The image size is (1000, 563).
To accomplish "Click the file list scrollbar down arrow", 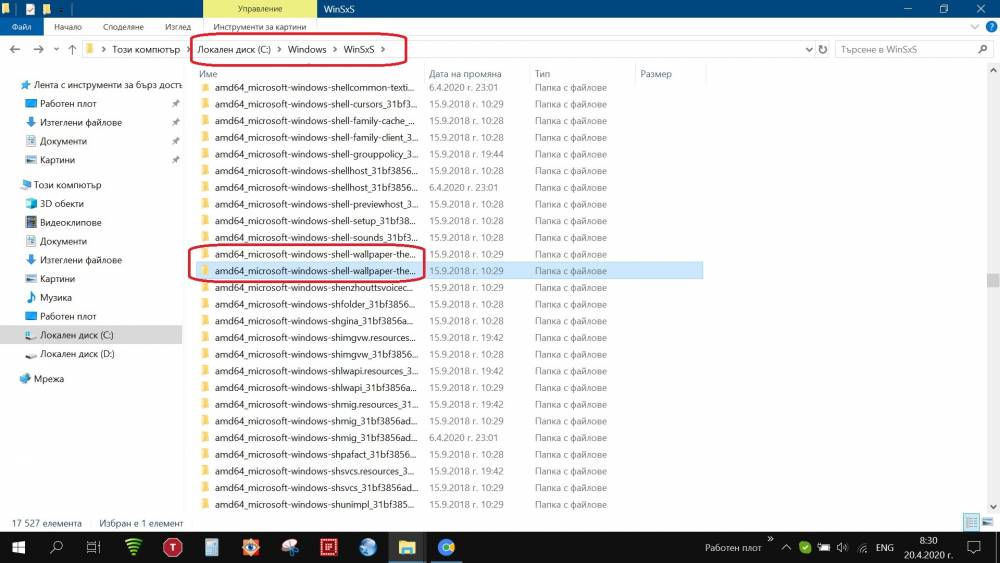I will tap(992, 507).
